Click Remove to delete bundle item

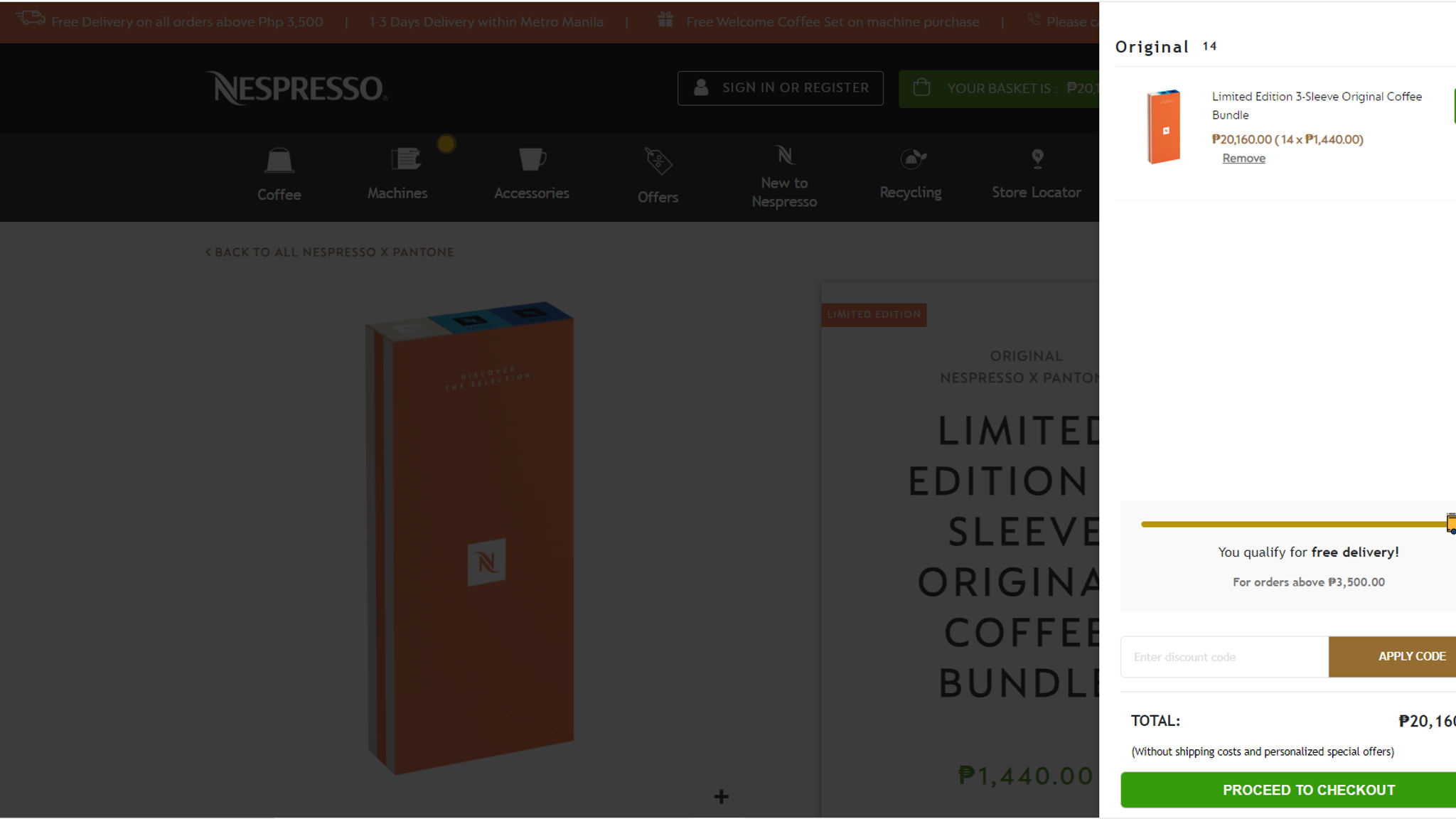coord(1243,158)
